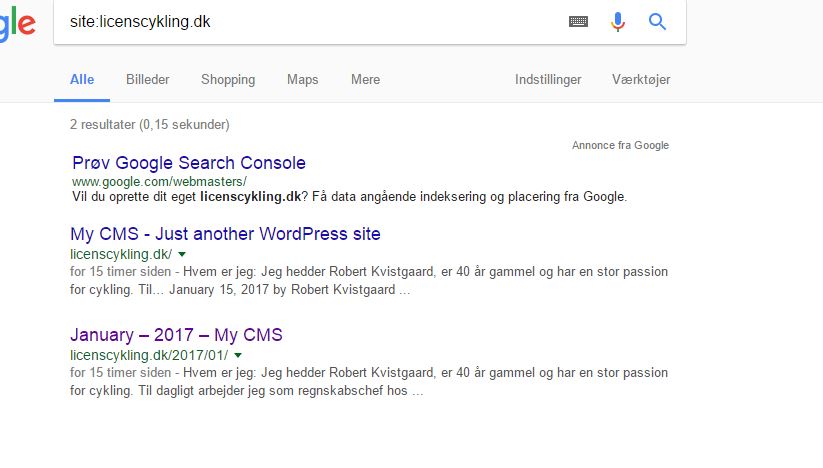Open January – 2017 – My CMS result

176,335
